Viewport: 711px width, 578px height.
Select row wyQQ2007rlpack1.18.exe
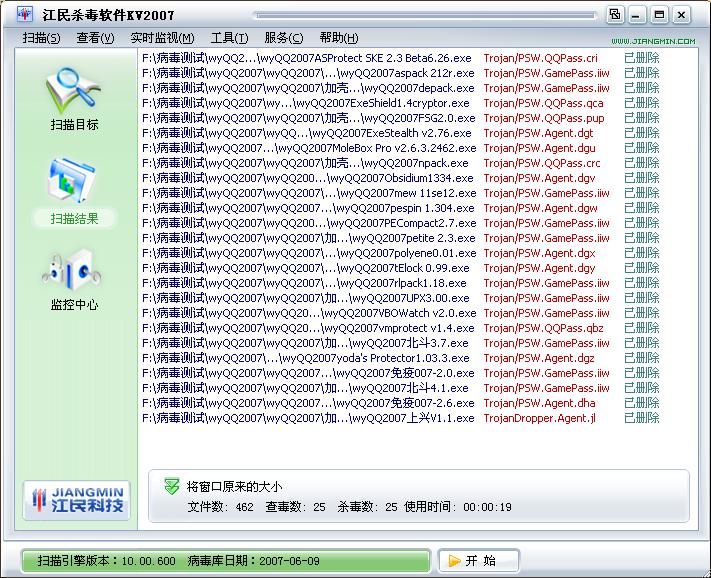pyautogui.click(x=401, y=283)
